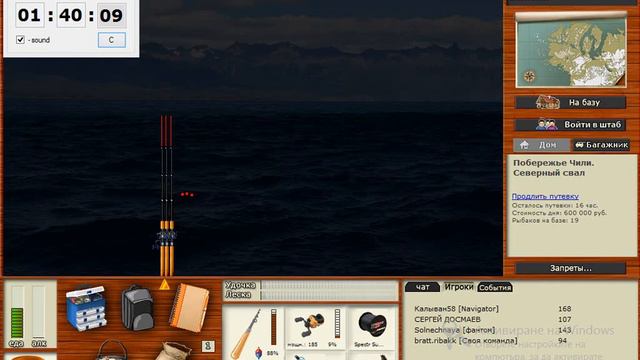Click the house icon on Дом tab
The image size is (640, 360).
[x=524, y=144]
